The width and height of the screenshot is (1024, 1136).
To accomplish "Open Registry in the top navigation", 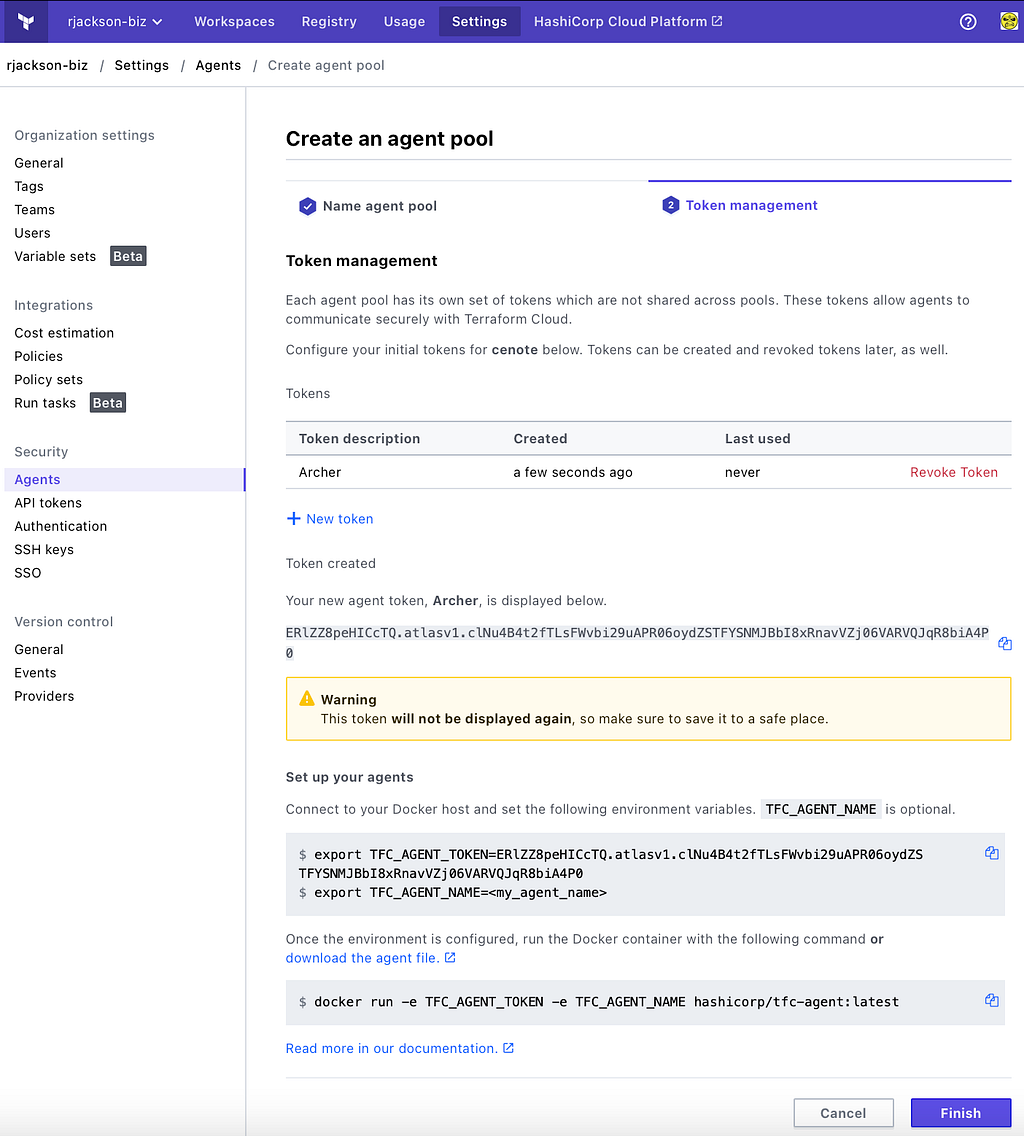I will pyautogui.click(x=329, y=22).
